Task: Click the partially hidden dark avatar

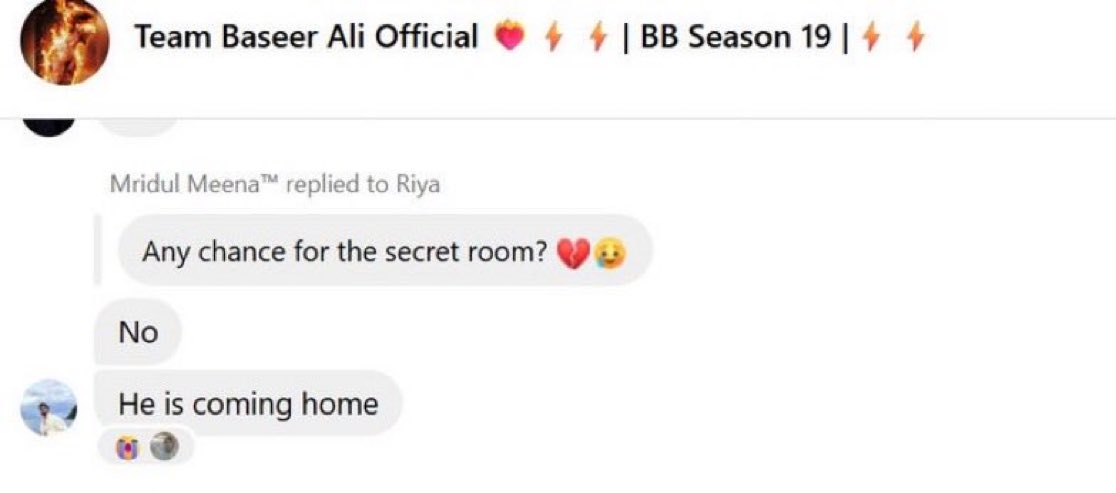Action: coord(49,126)
